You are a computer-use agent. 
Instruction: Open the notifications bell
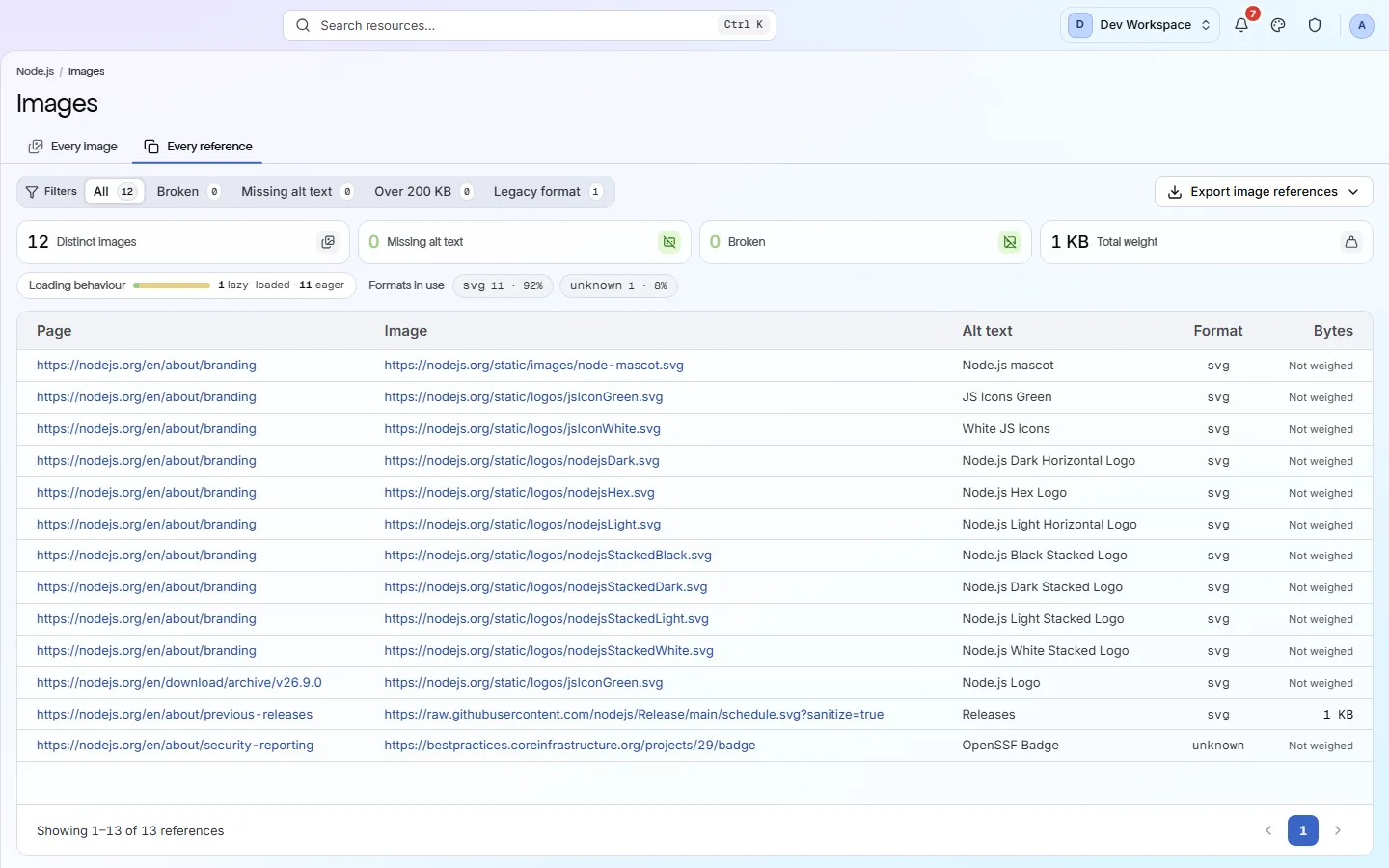point(1241,25)
